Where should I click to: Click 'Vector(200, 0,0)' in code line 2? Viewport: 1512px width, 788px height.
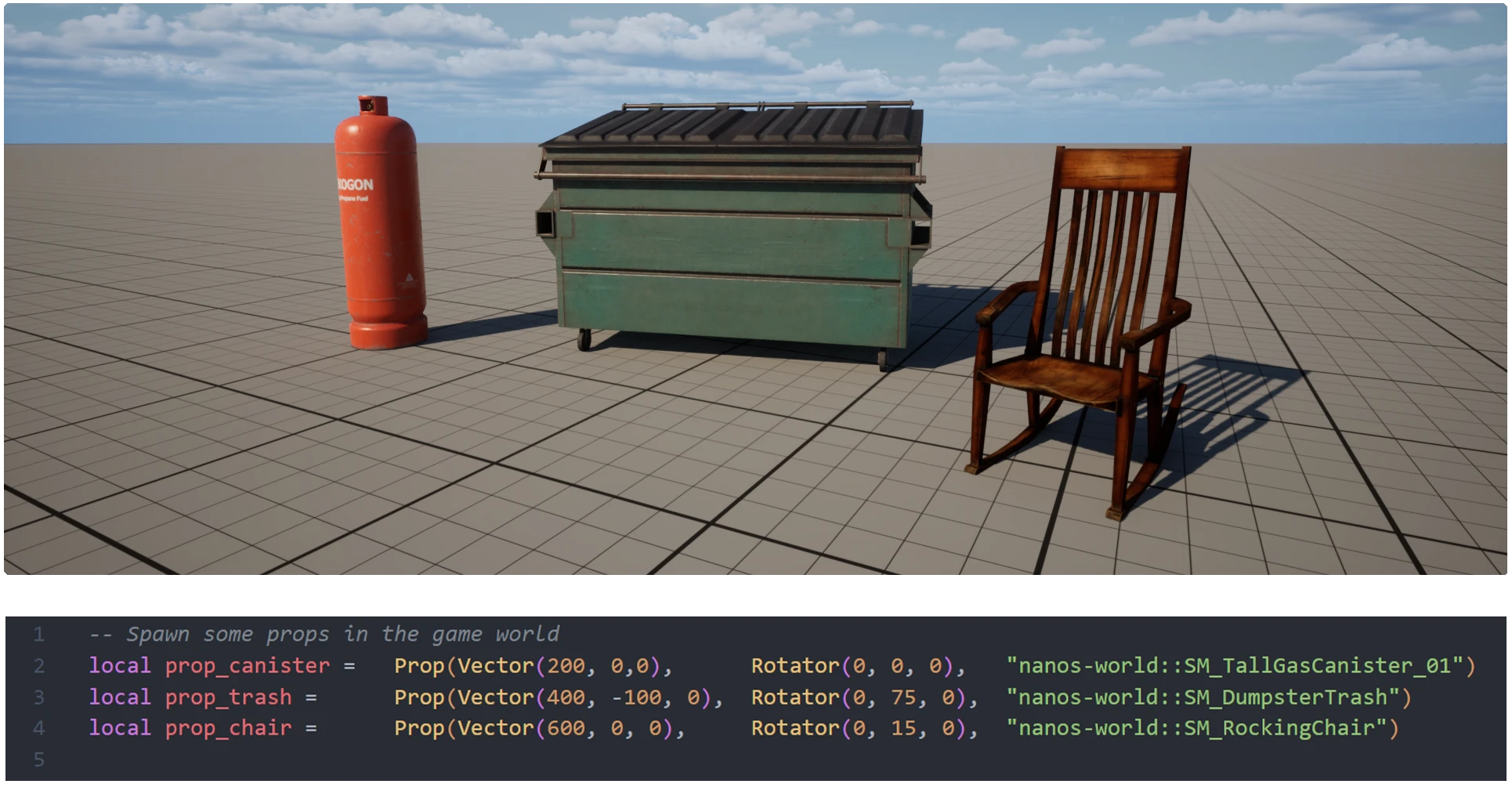point(559,666)
